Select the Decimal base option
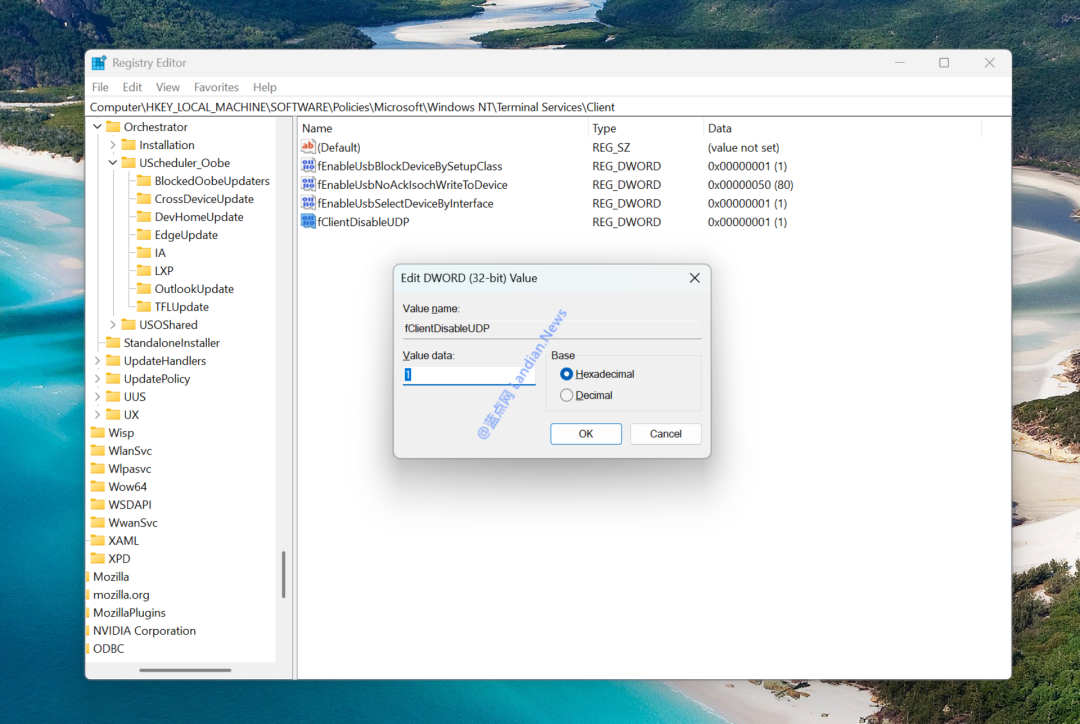 point(567,395)
